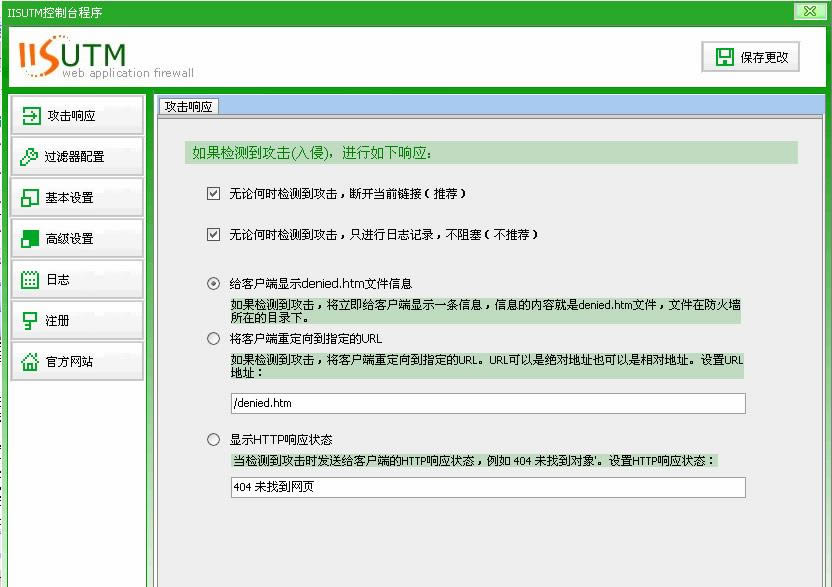This screenshot has height=587, width=832.
Task: Click the calendar icon beside 日志
Action: coord(30,280)
